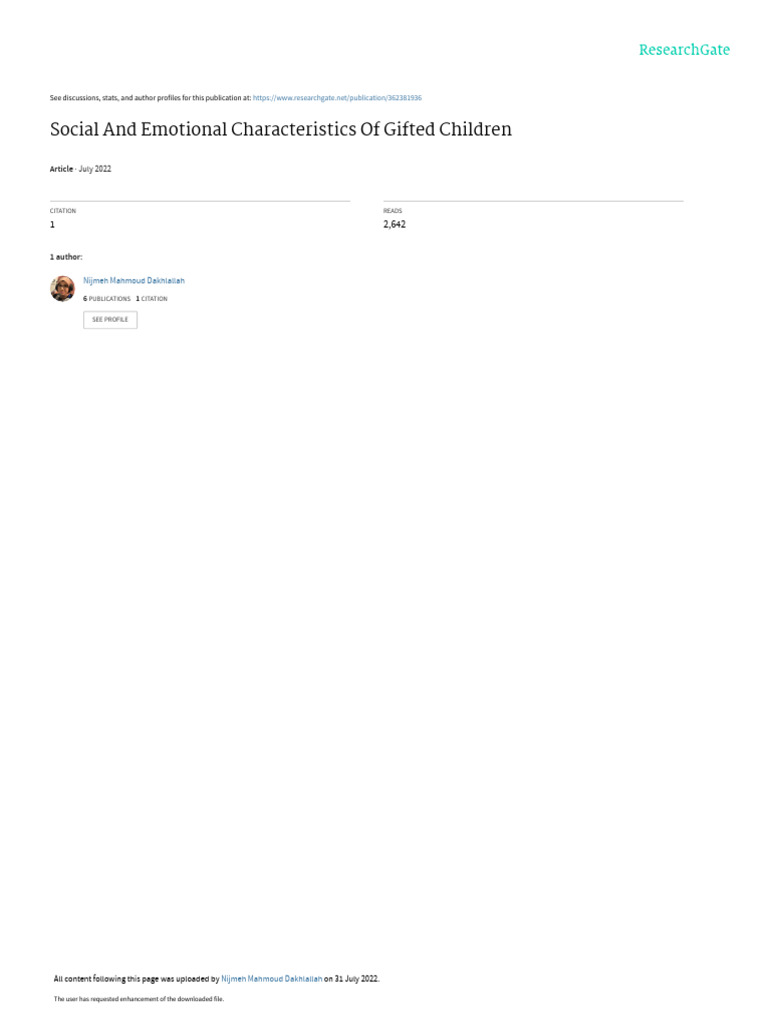
Task: Click the author profile photo thumbnail
Action: point(63,289)
